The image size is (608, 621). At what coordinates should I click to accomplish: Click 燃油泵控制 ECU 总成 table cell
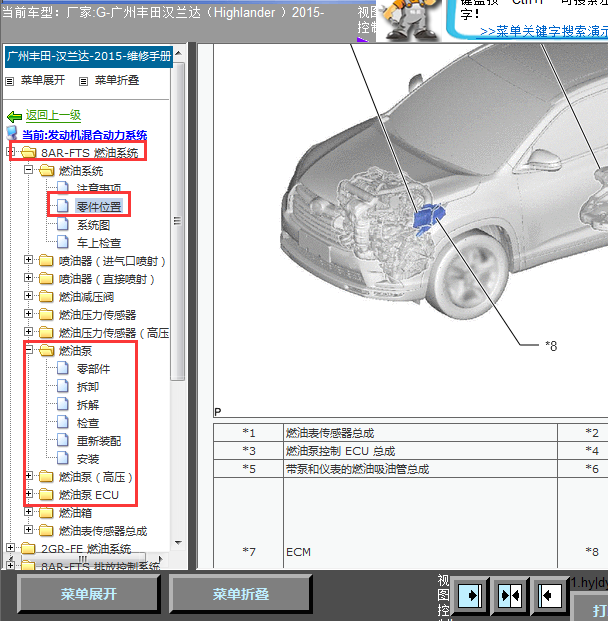tap(420, 451)
